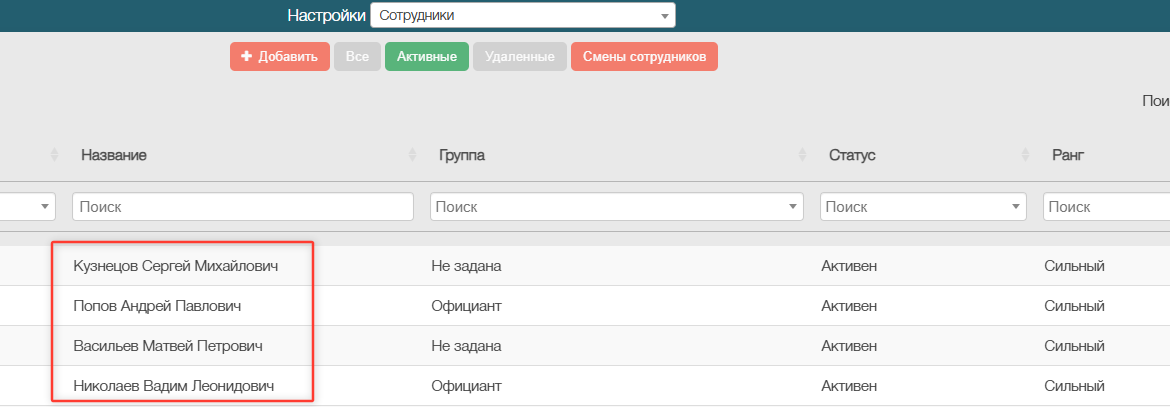Open the leftmost partially visible filter dropdown
The width and height of the screenshot is (1170, 407).
click(x=28, y=207)
